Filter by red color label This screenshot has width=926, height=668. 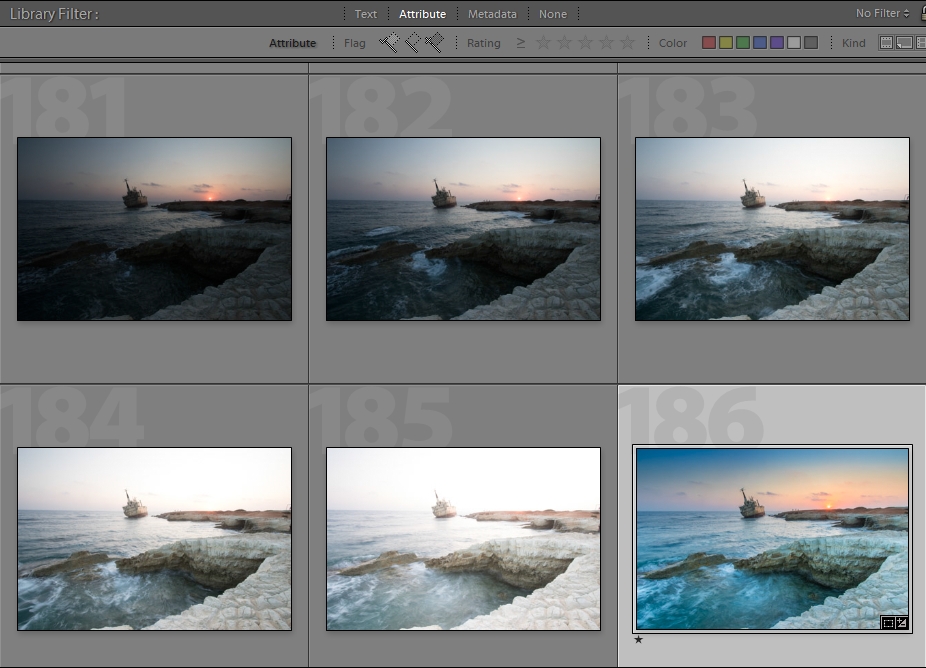pyautogui.click(x=709, y=43)
